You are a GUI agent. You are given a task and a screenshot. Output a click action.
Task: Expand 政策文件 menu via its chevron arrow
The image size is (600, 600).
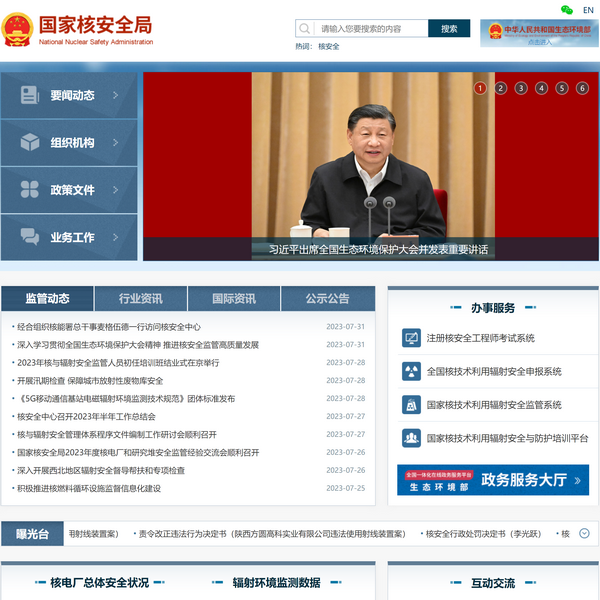[x=116, y=189]
